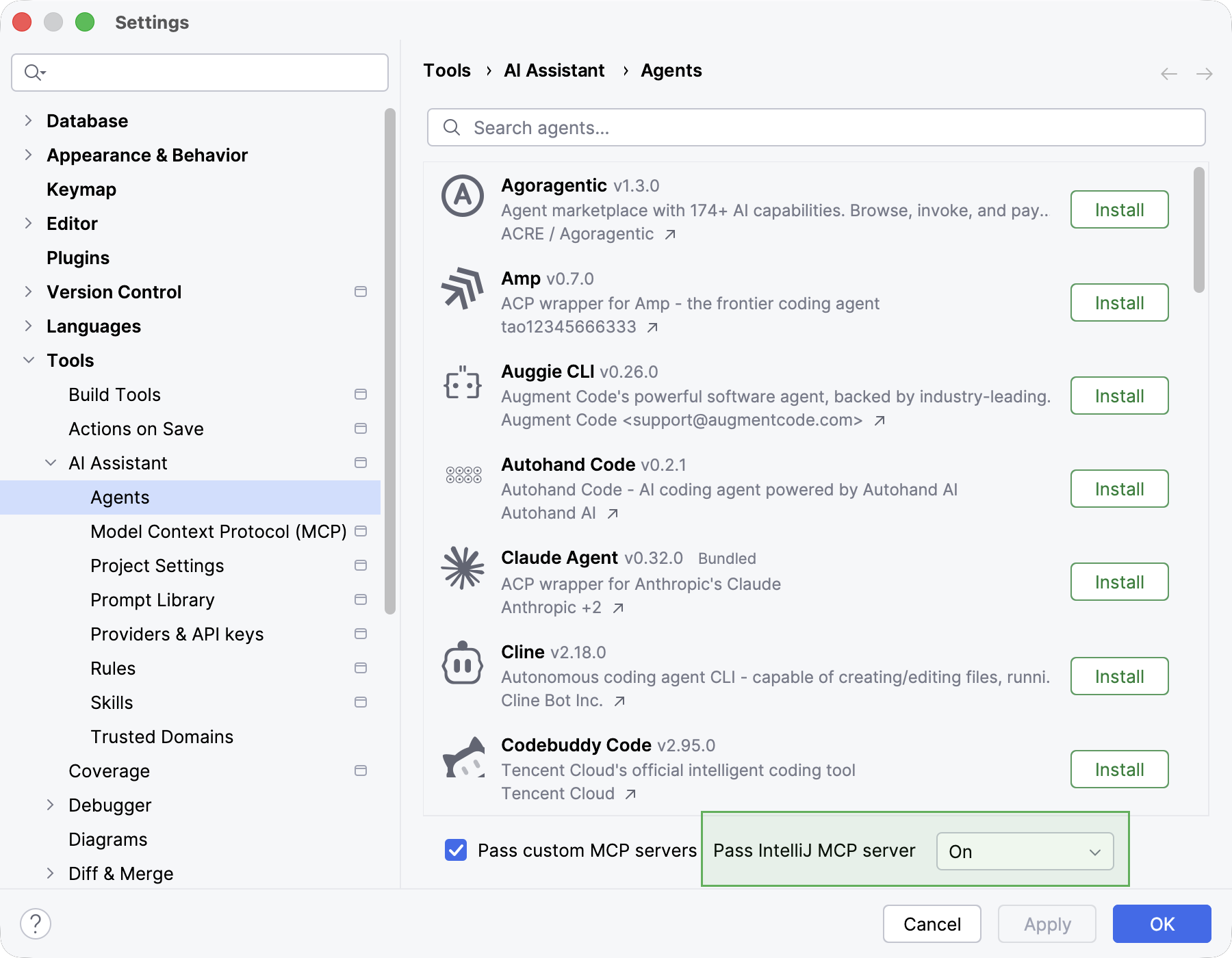Click the Agoragentic agent logo icon

click(x=463, y=196)
